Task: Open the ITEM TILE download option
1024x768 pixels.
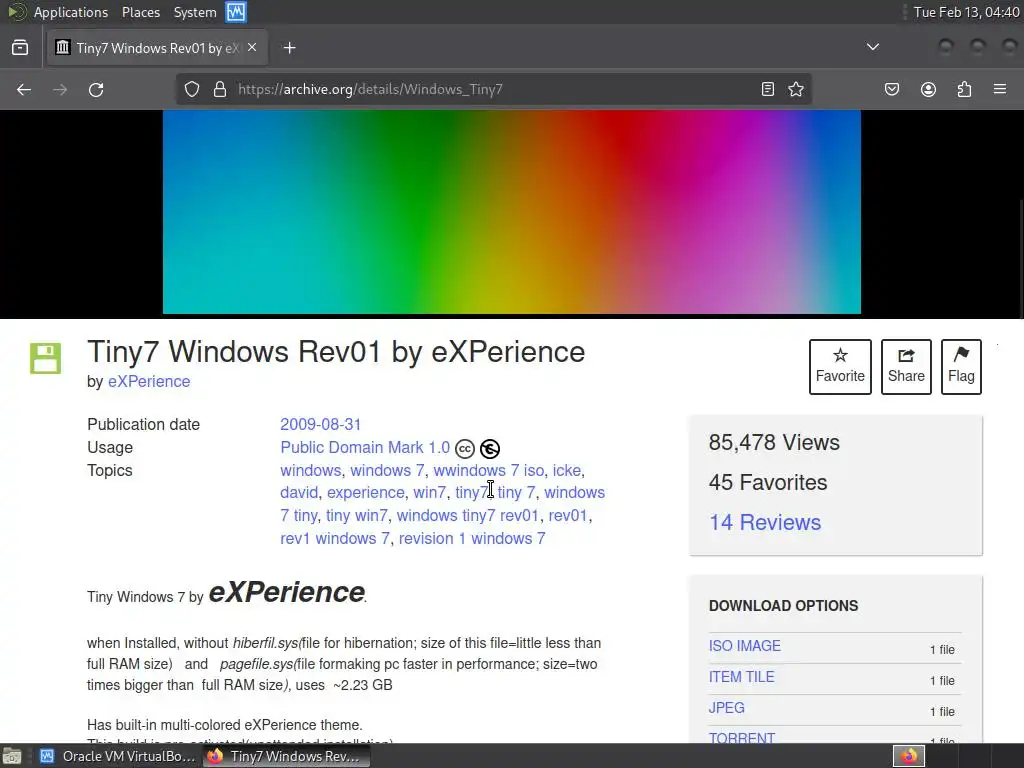Action: click(741, 677)
